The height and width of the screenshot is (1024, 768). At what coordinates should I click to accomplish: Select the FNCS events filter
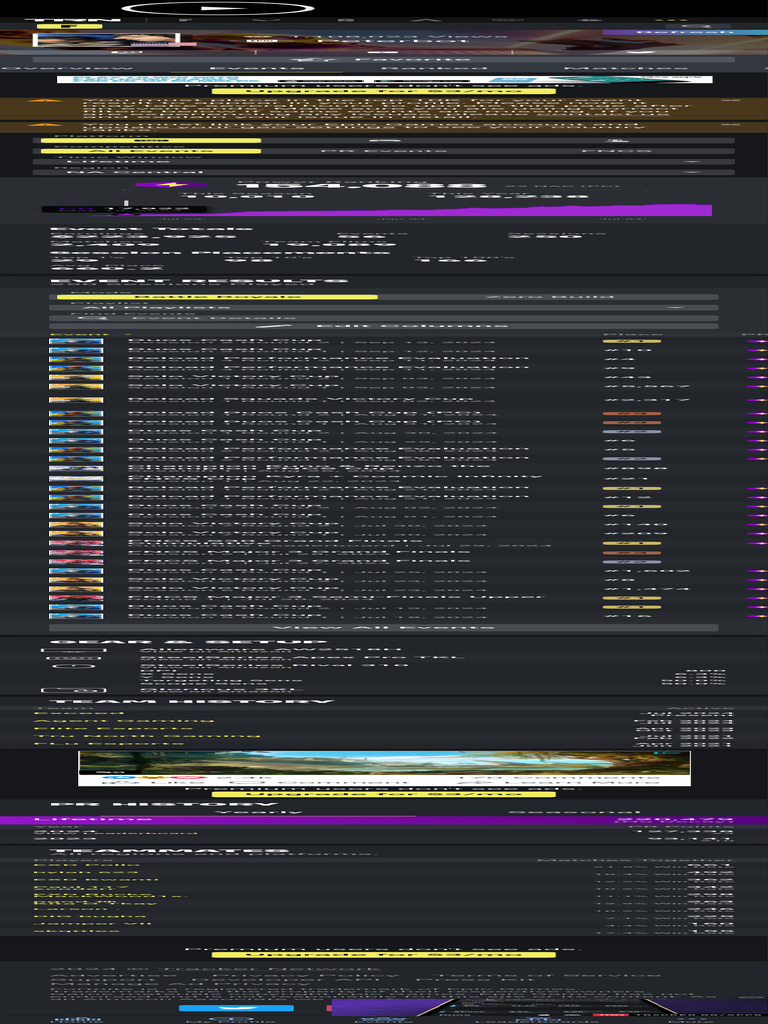coord(630,150)
